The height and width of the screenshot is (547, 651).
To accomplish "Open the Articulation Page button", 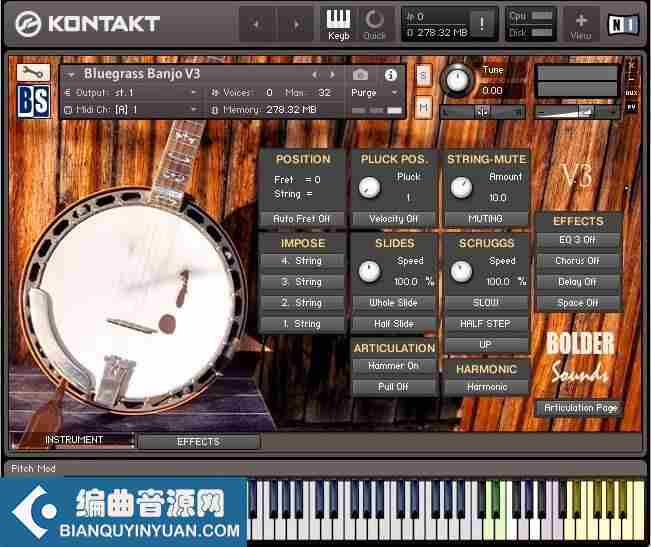I will (x=580, y=408).
